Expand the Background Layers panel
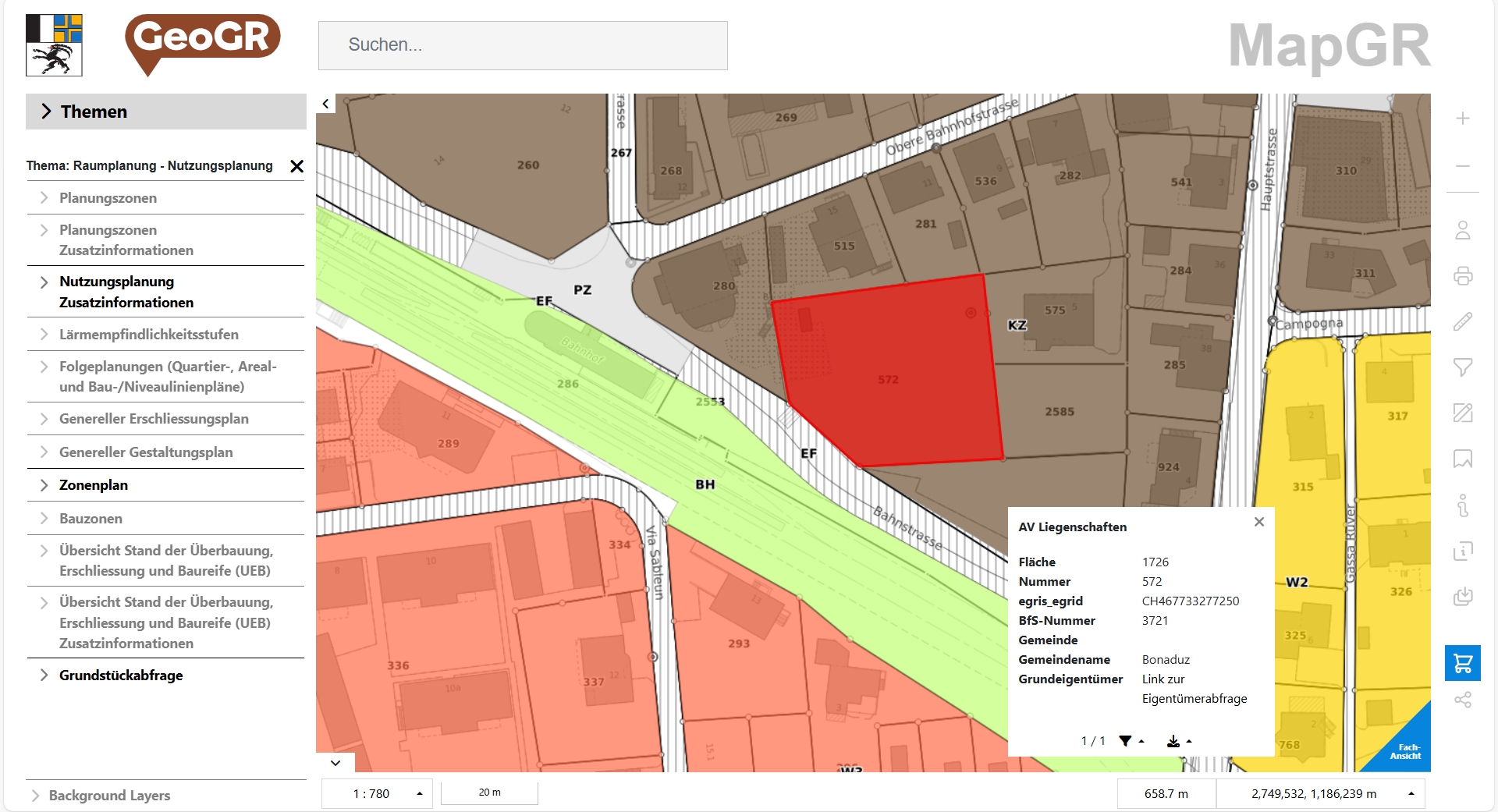Screen dimensions: 1498x812 pyautogui.click(x=109, y=796)
